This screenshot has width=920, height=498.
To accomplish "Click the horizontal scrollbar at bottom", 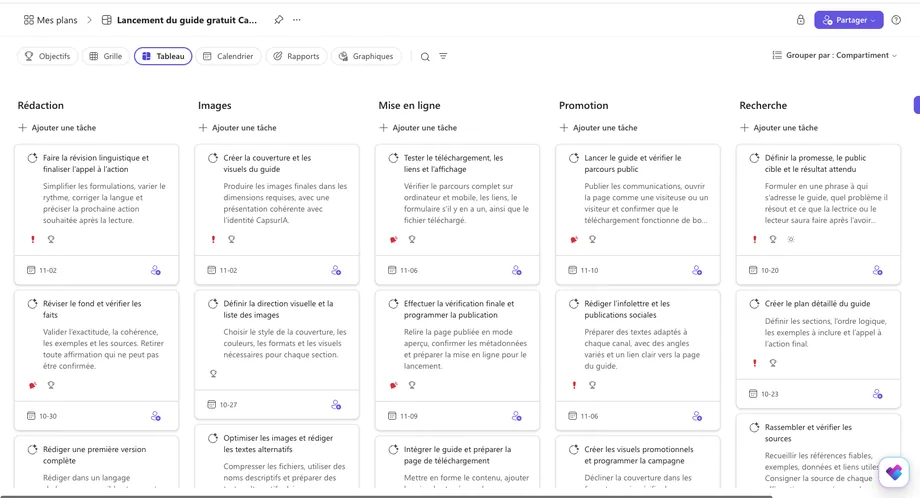I will point(386,496).
